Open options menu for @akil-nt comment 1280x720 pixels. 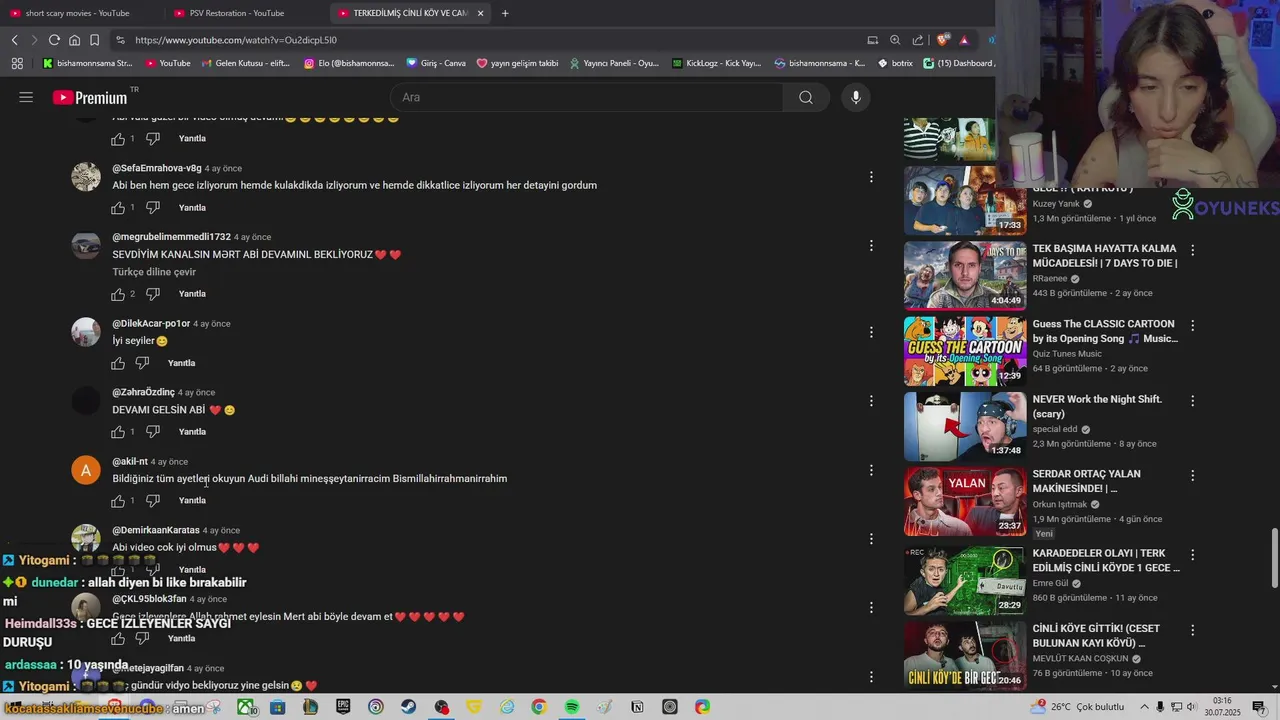click(871, 470)
